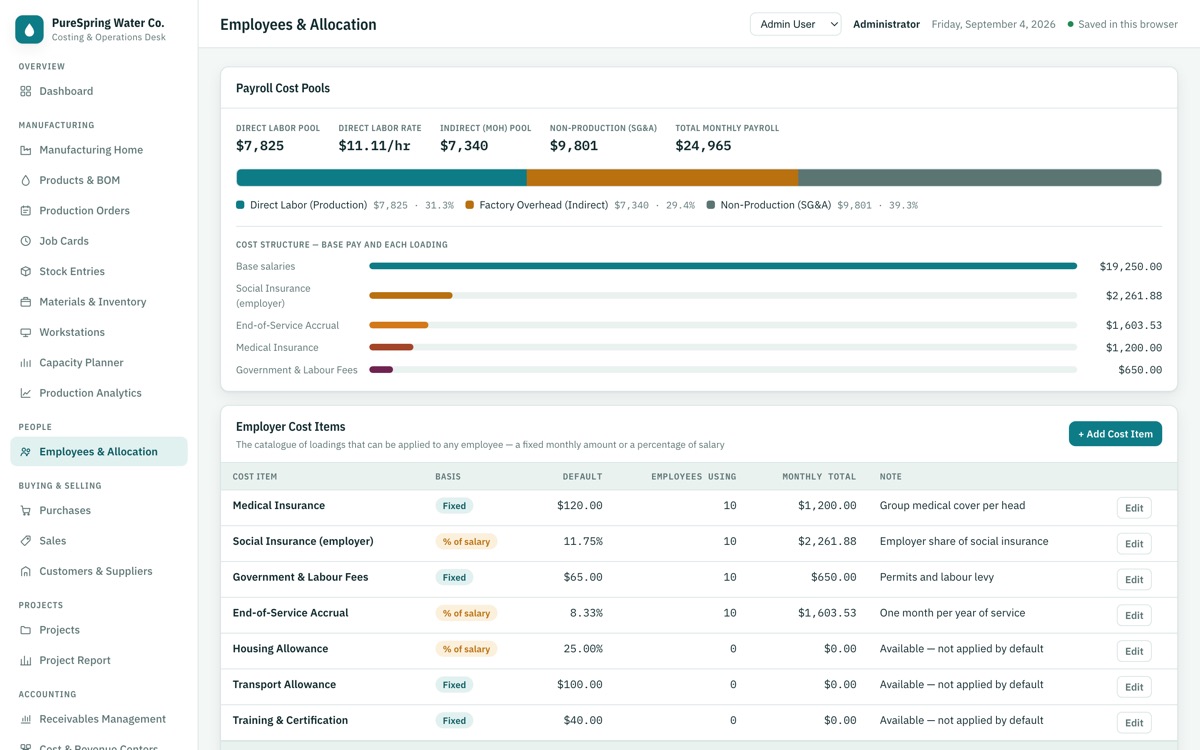This screenshot has height=750, width=1200.
Task: Select Capacity Planner in sidebar
Action: (99, 363)
